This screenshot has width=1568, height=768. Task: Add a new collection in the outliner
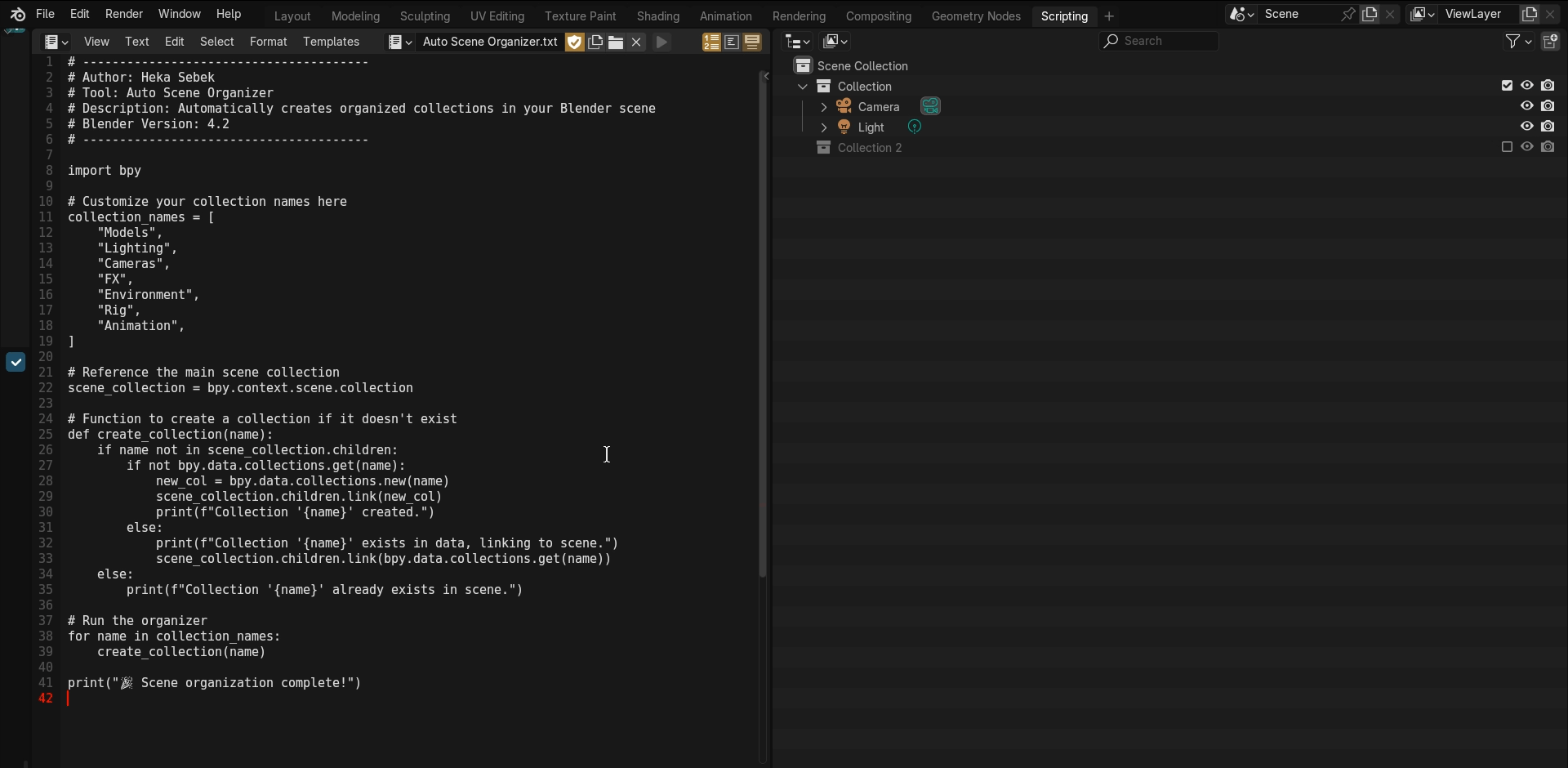pos(1550,41)
